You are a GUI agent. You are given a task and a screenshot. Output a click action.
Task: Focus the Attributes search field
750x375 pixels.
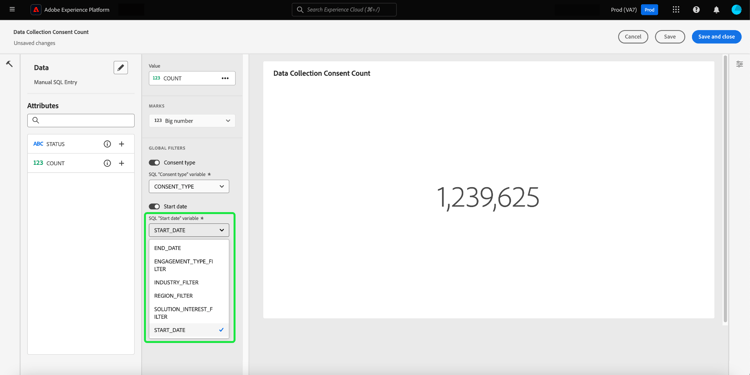[81, 121]
